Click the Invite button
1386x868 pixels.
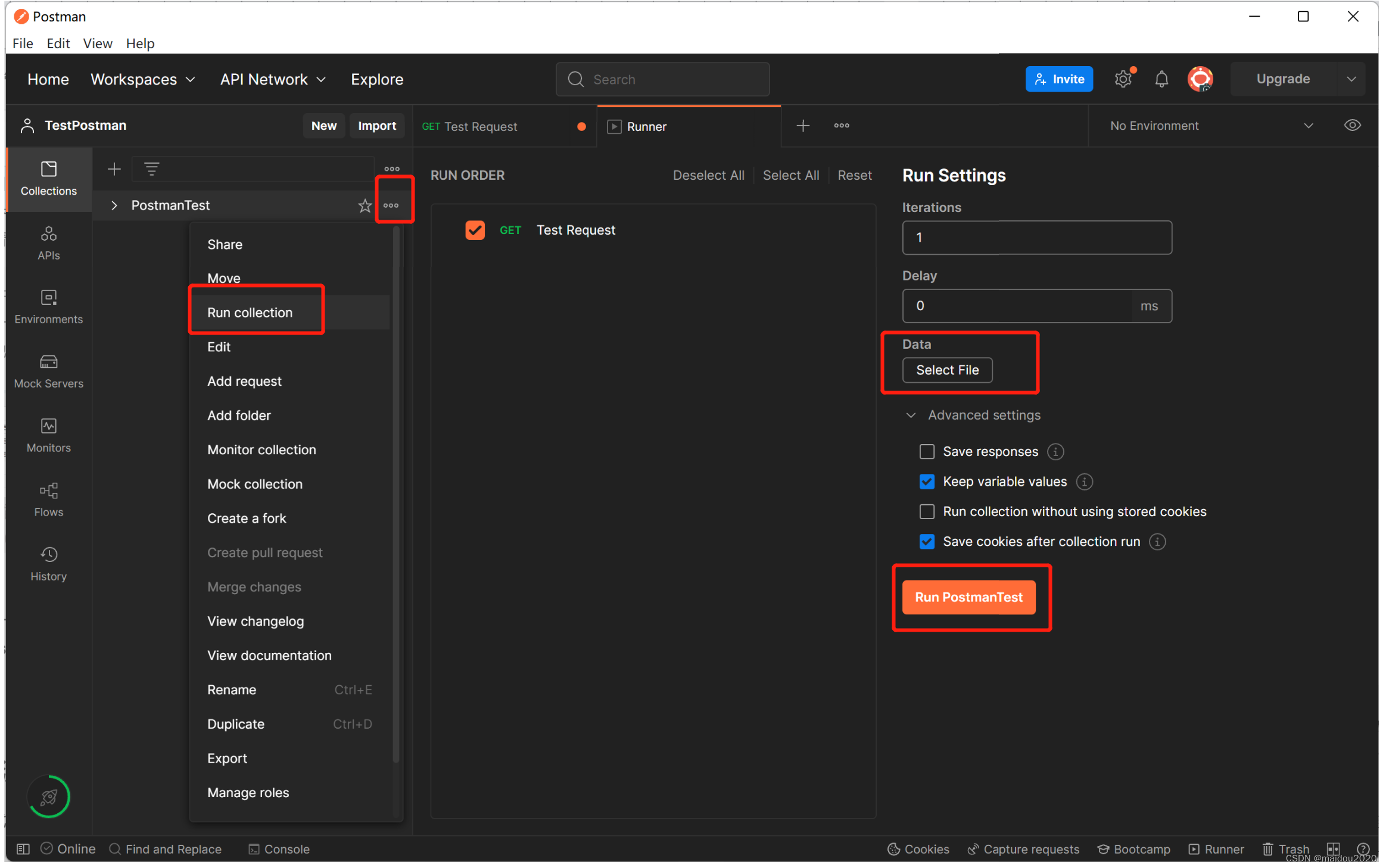(1059, 79)
